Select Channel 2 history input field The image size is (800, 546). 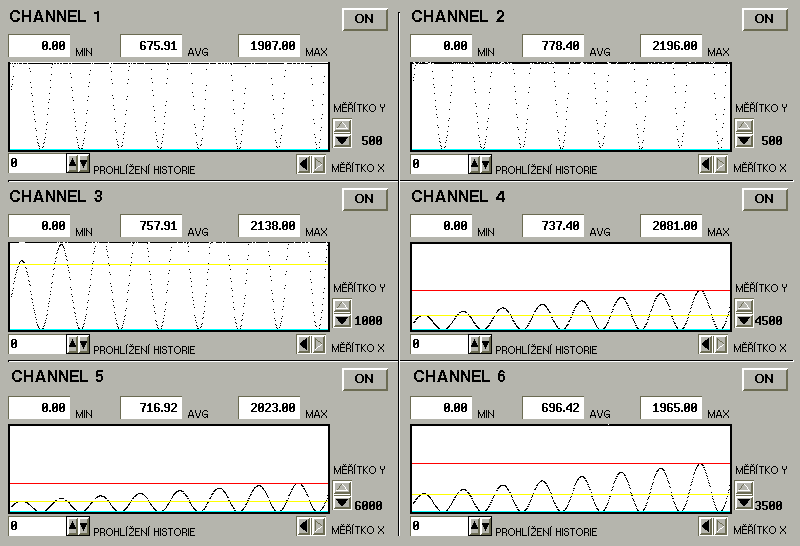pos(438,164)
